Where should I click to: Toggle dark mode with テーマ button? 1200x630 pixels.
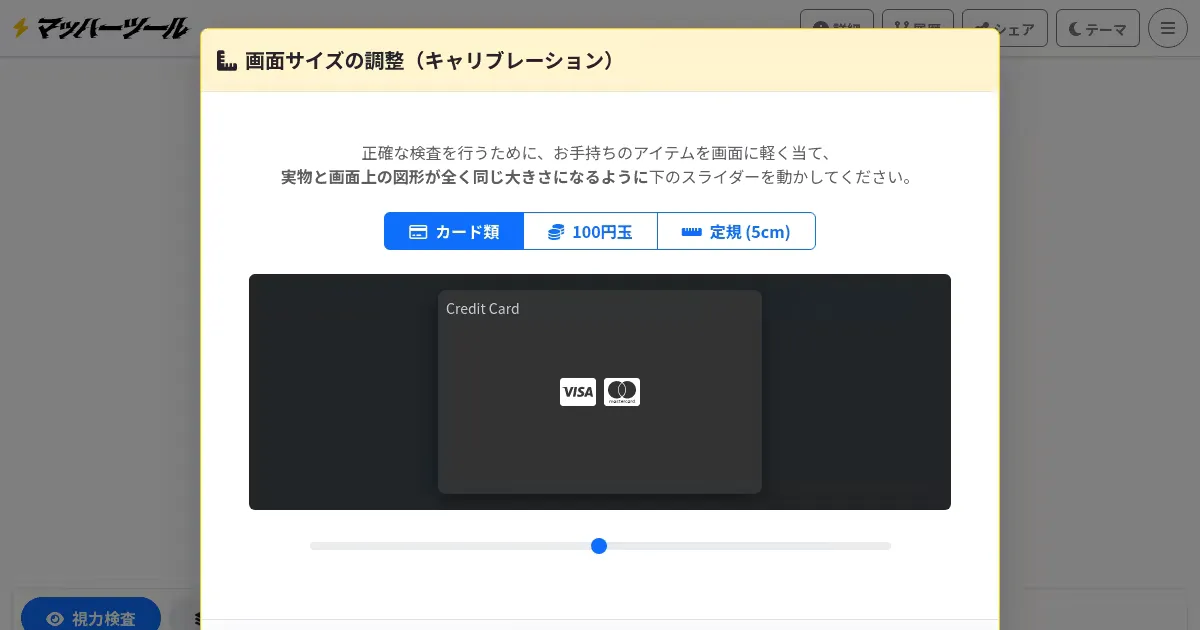pos(1097,28)
